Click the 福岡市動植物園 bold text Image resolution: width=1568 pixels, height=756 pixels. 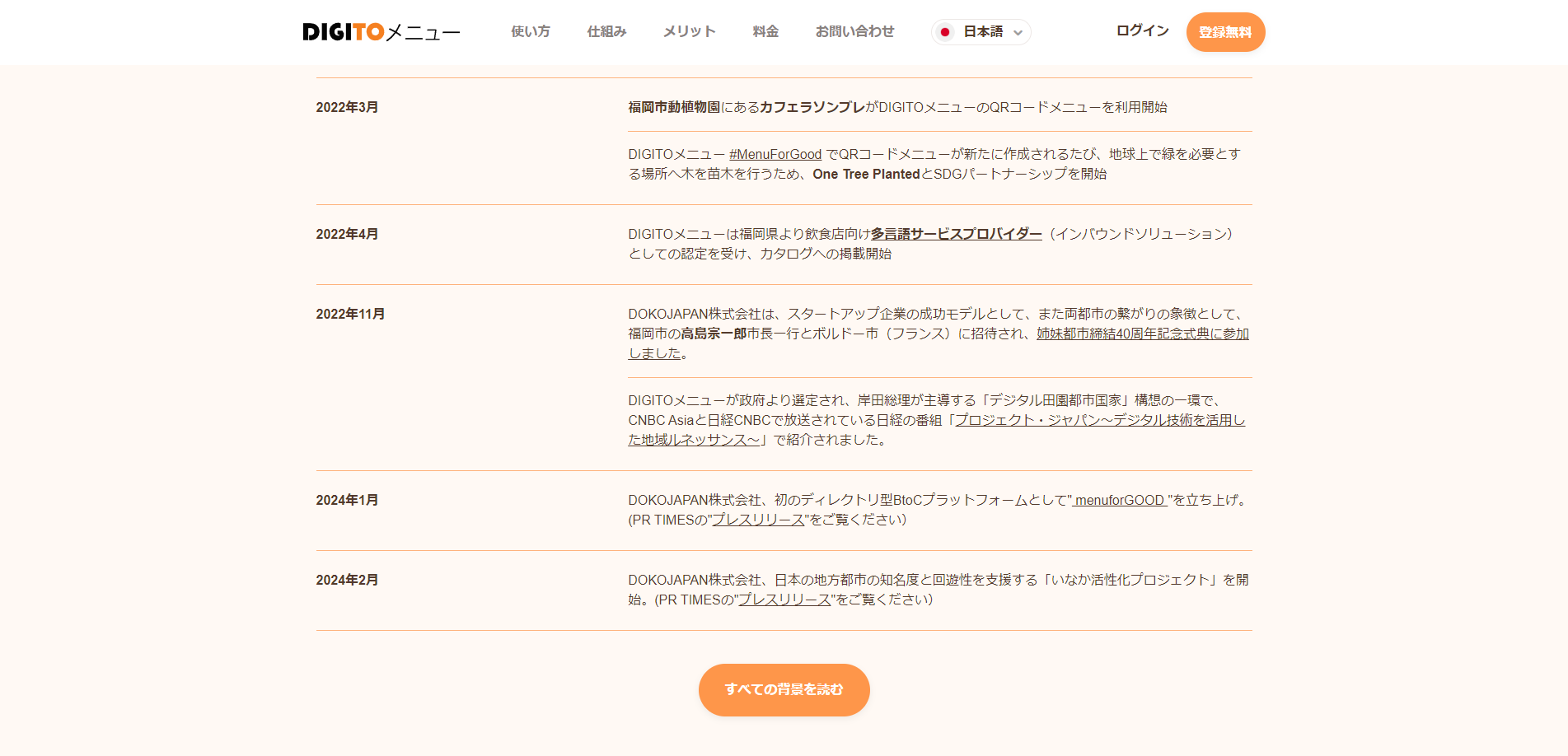[674, 107]
